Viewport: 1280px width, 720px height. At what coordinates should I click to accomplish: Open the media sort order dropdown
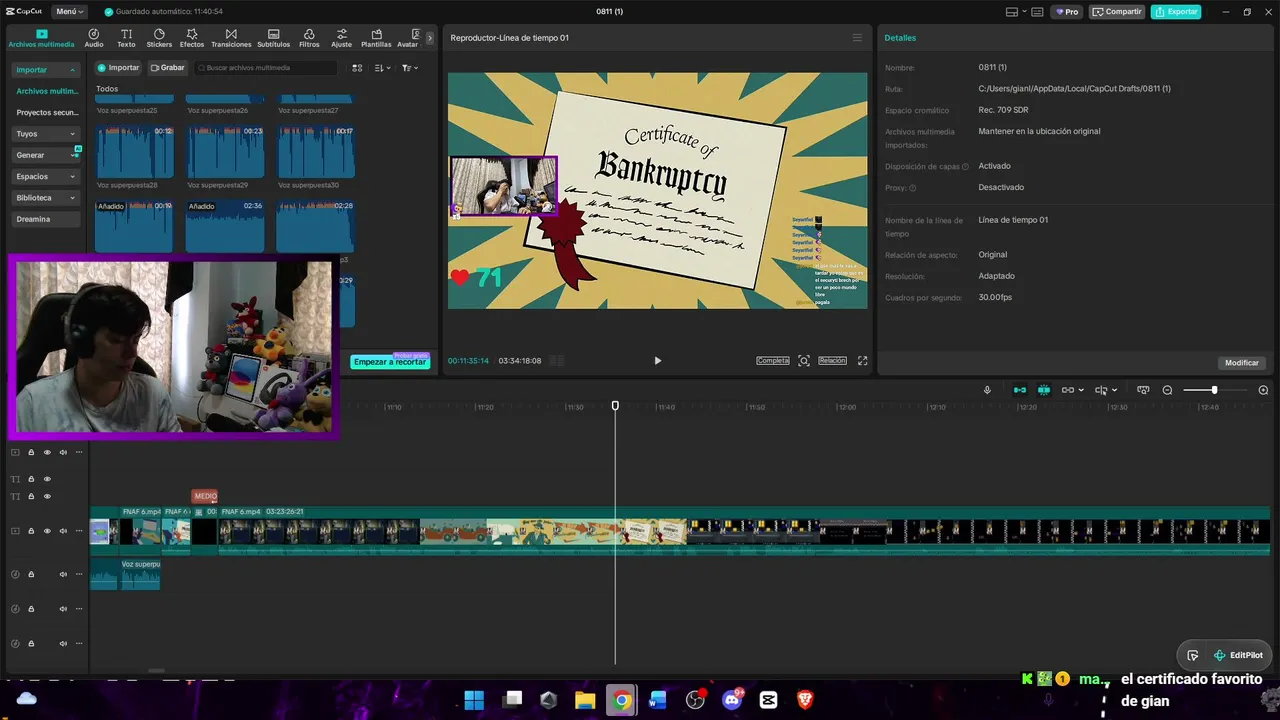tap(382, 68)
